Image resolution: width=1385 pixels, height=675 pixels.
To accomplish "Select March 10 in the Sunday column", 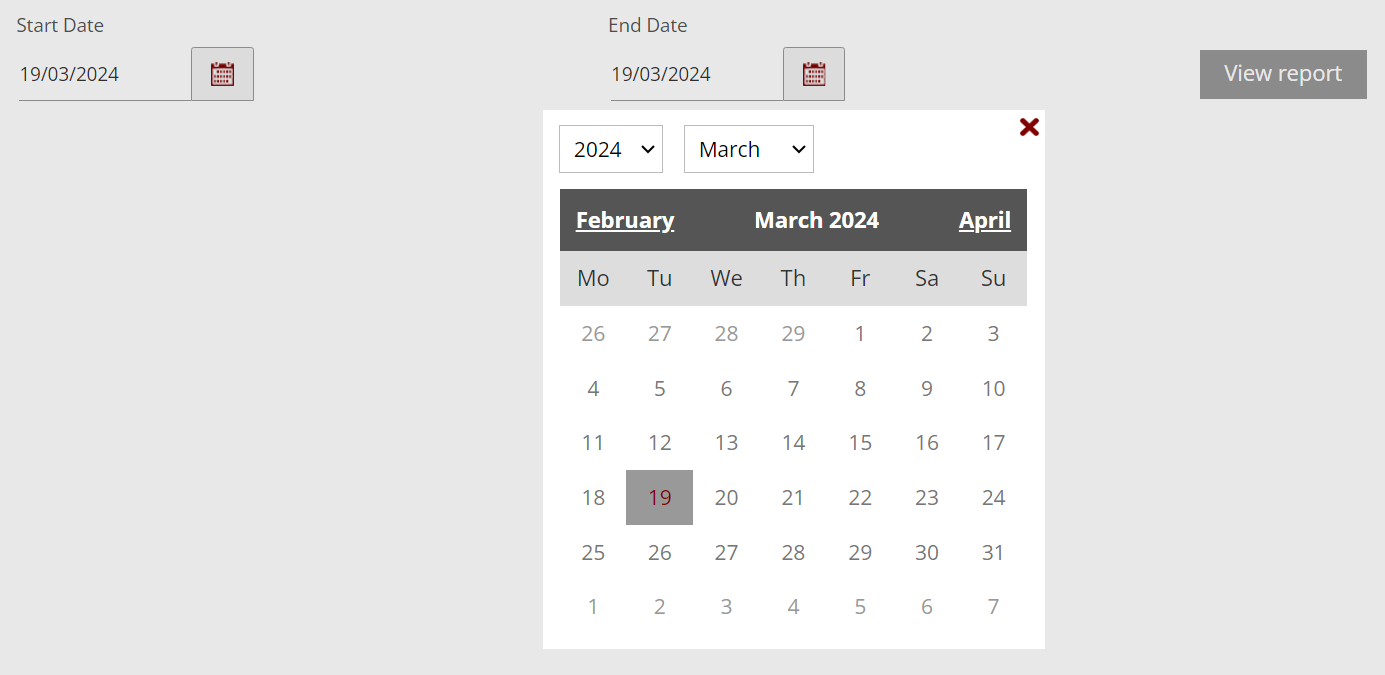I will click(x=993, y=389).
